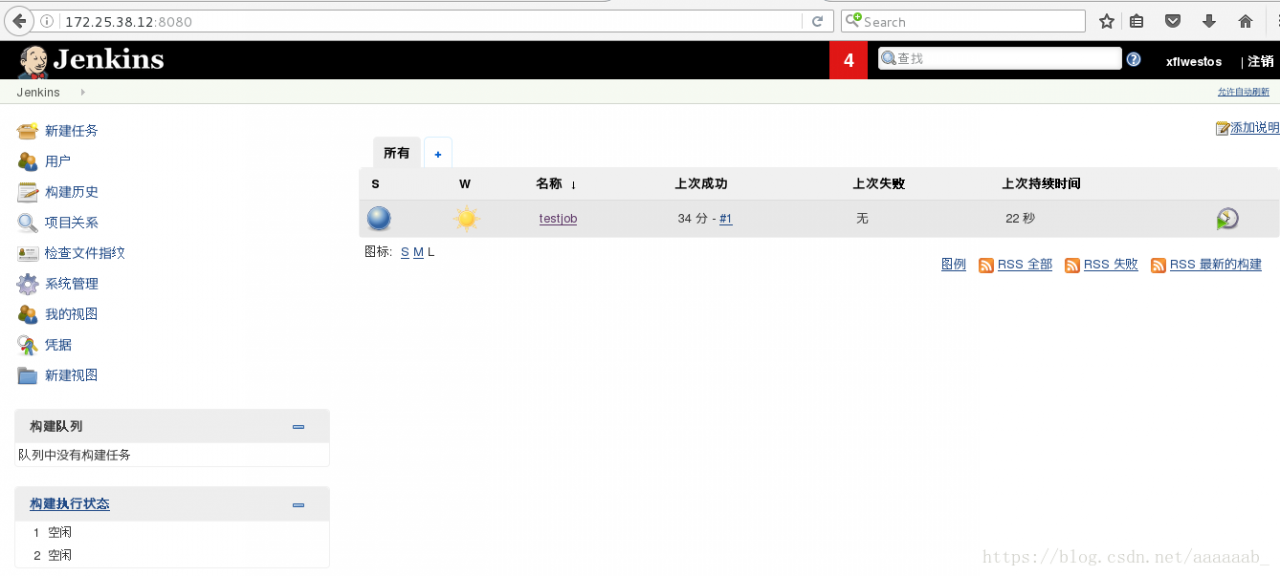Sort by the 上次失败 column header
The image size is (1280, 576).
pyautogui.click(x=879, y=184)
